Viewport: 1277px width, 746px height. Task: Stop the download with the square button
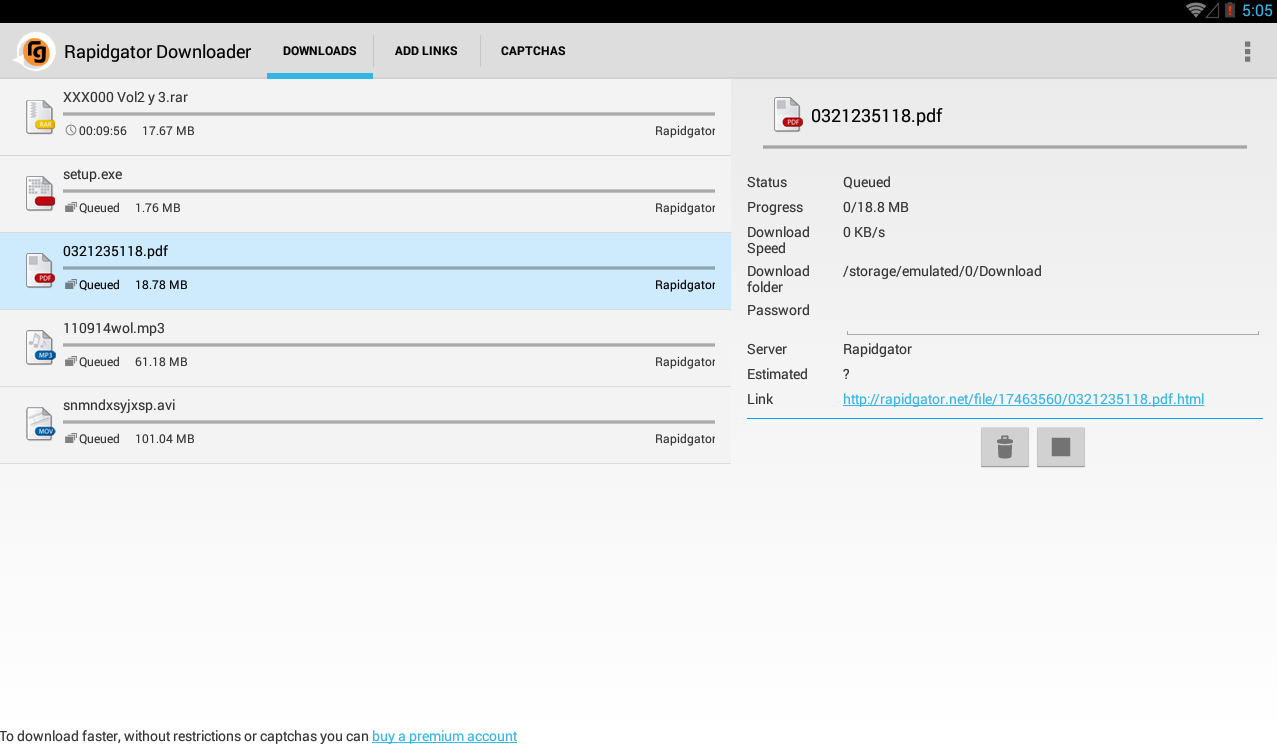tap(1061, 447)
